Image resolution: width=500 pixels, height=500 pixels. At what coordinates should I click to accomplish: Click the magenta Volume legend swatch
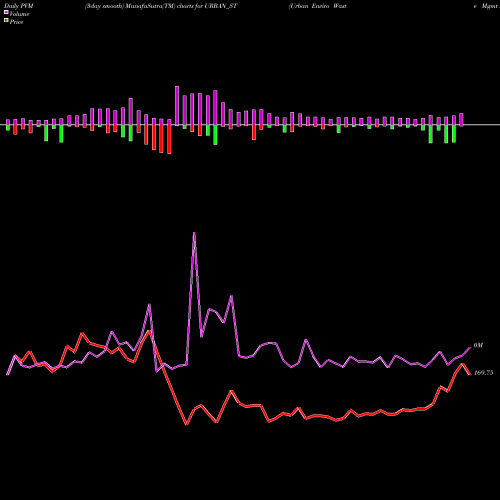(6, 12)
